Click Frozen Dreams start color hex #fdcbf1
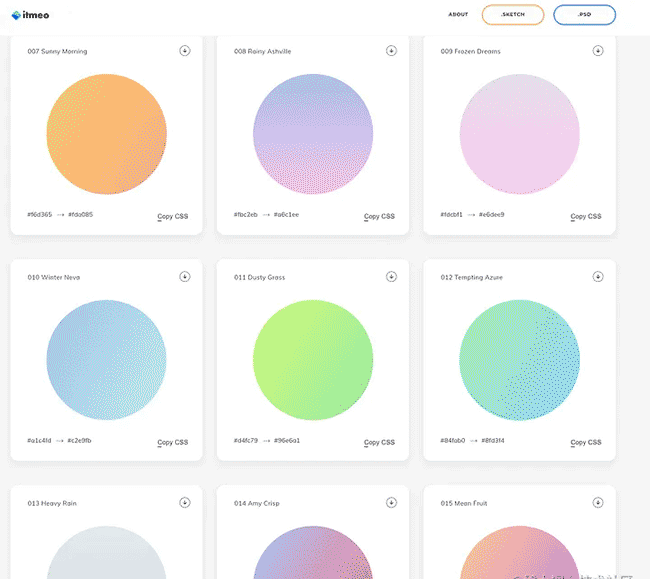This screenshot has width=650, height=579. point(451,214)
